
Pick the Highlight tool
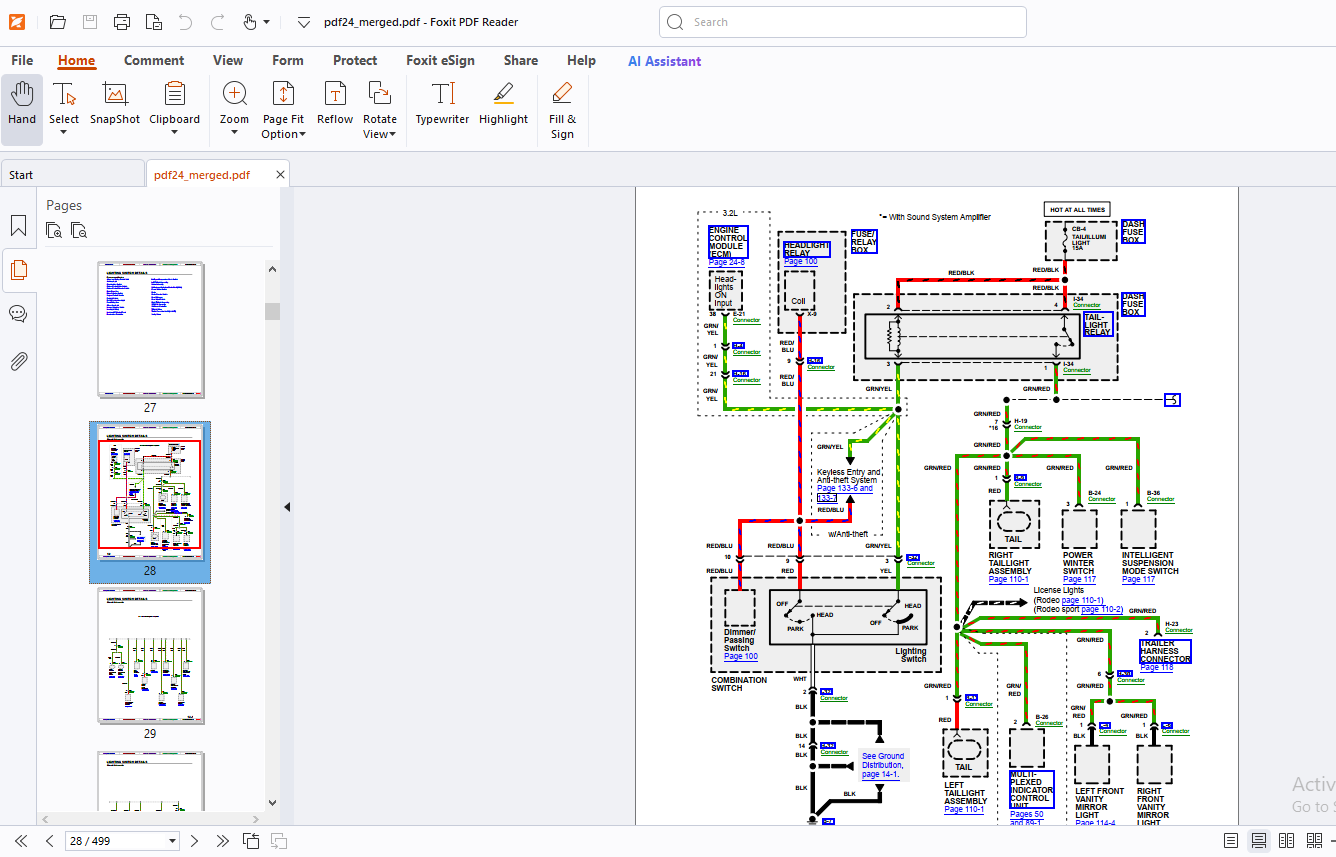pos(503,104)
